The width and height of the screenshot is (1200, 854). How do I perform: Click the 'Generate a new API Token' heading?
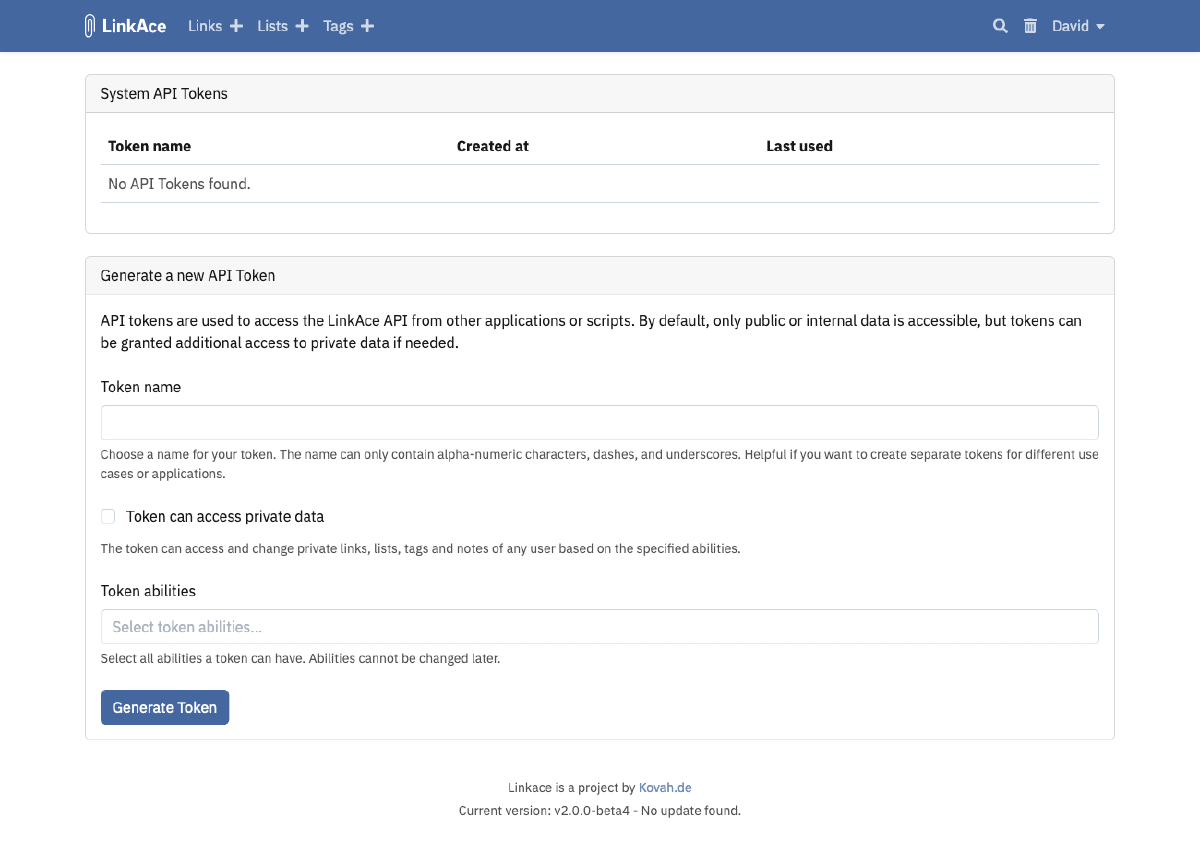pos(188,275)
